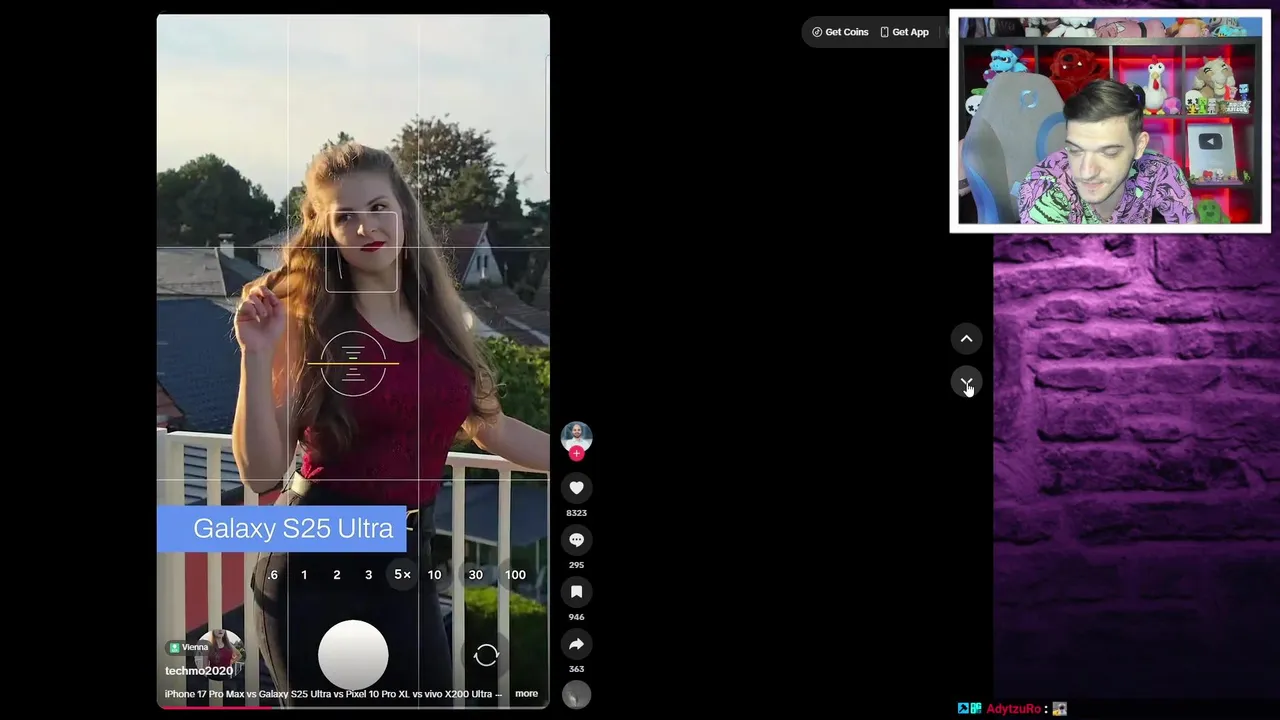Click AdytzuRo chat name

click(x=1014, y=709)
